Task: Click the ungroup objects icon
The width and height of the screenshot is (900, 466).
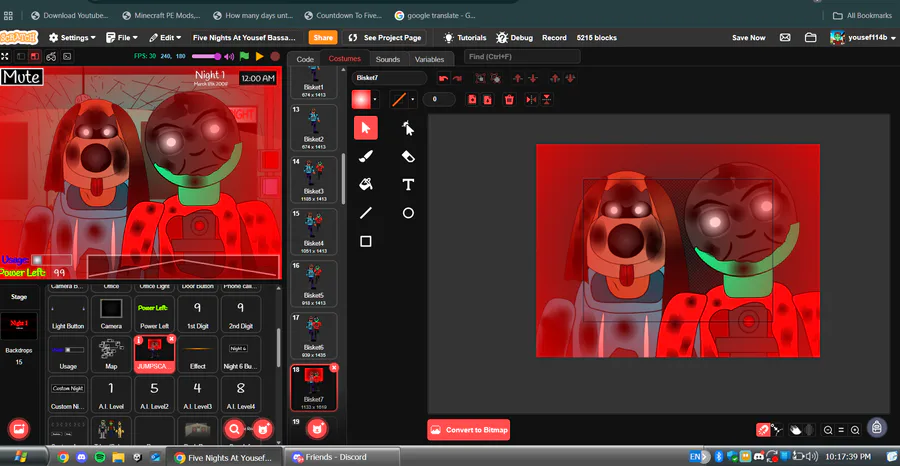Action: click(496, 78)
